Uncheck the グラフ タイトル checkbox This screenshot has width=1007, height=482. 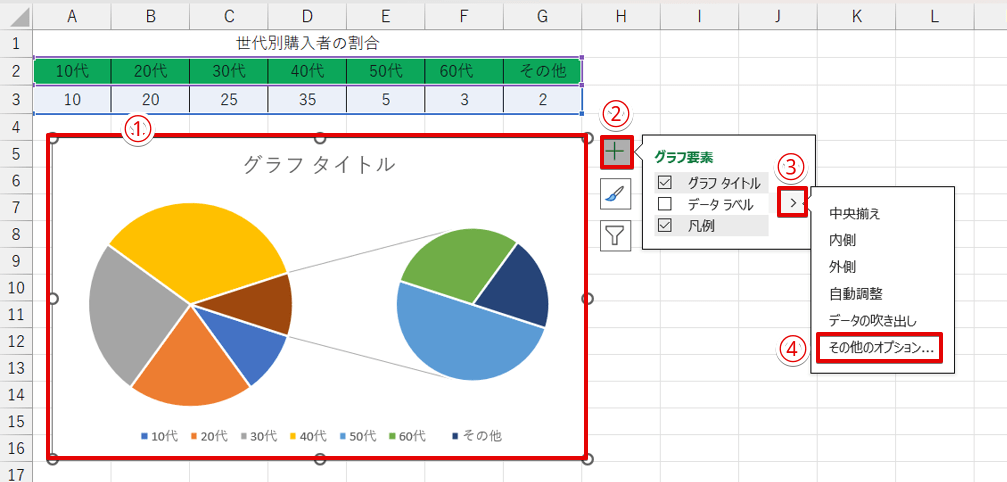(665, 183)
